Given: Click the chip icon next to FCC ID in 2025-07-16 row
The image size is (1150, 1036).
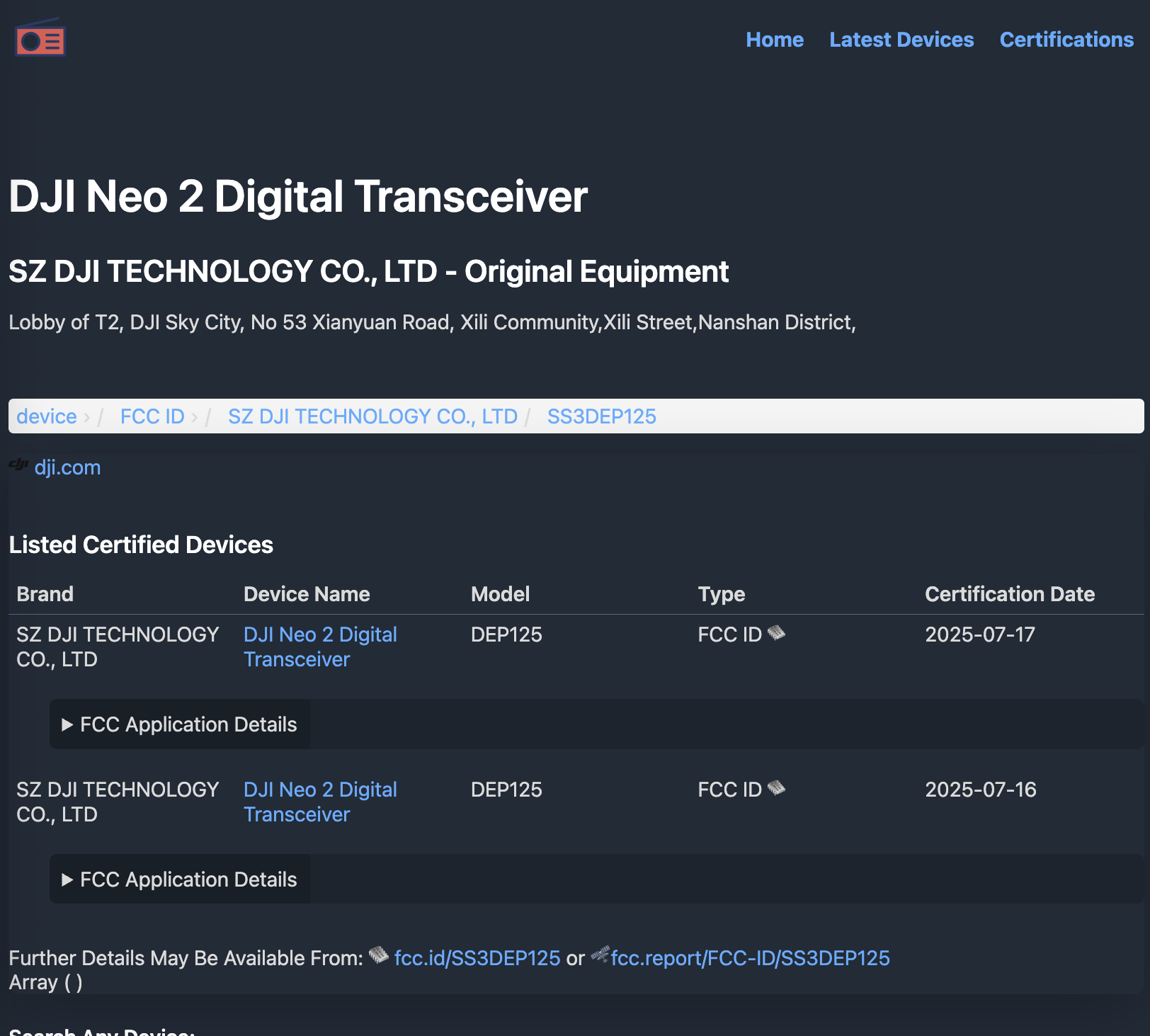Looking at the screenshot, I should [x=777, y=787].
